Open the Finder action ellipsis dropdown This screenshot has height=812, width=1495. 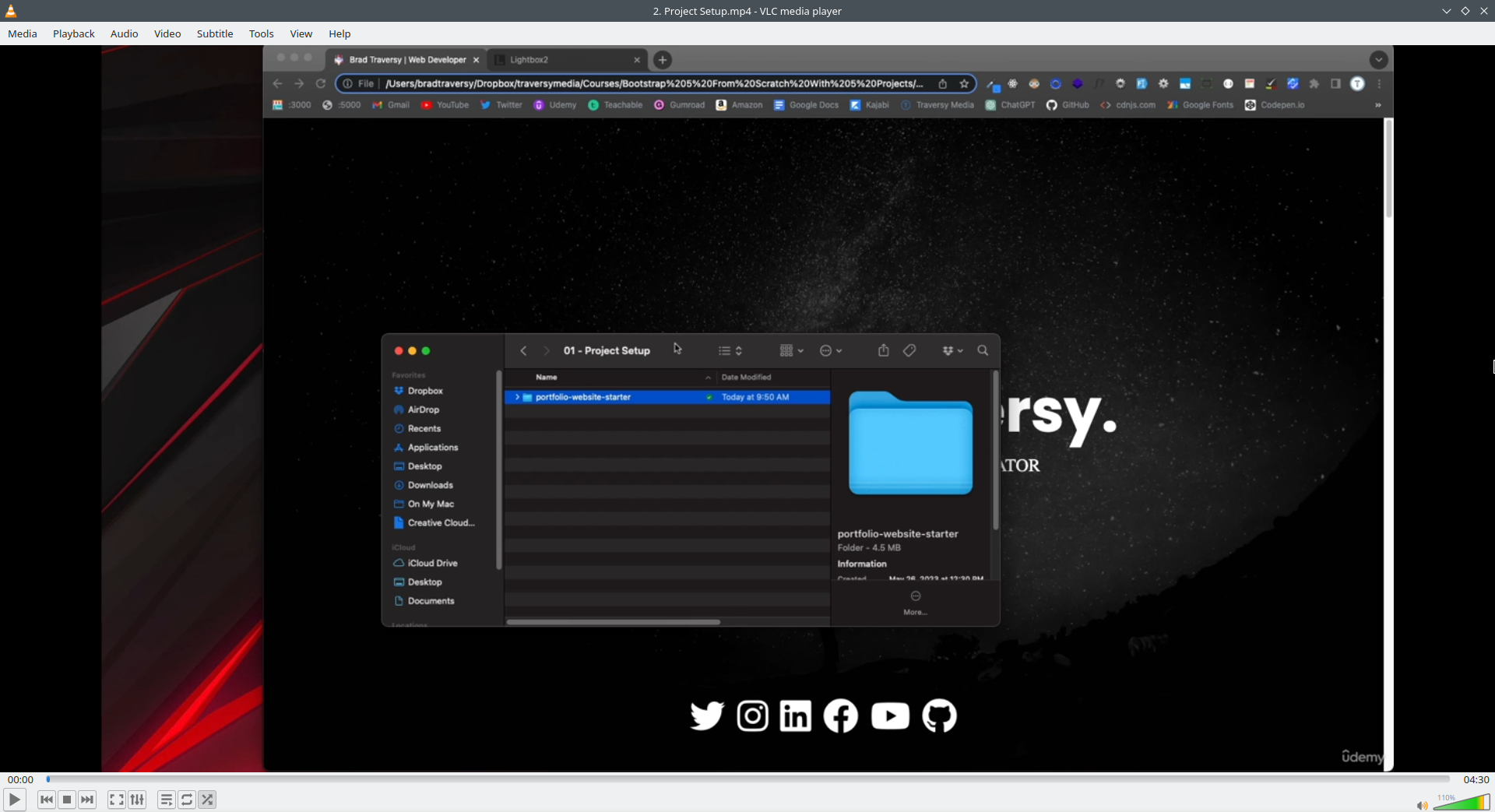(831, 351)
